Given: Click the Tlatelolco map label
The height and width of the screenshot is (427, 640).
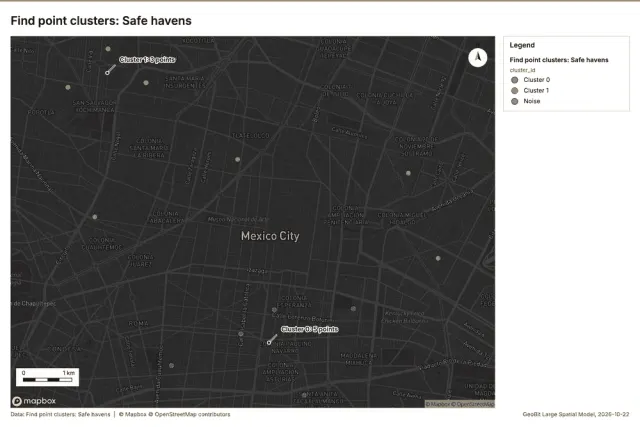Looking at the screenshot, I should [251, 136].
